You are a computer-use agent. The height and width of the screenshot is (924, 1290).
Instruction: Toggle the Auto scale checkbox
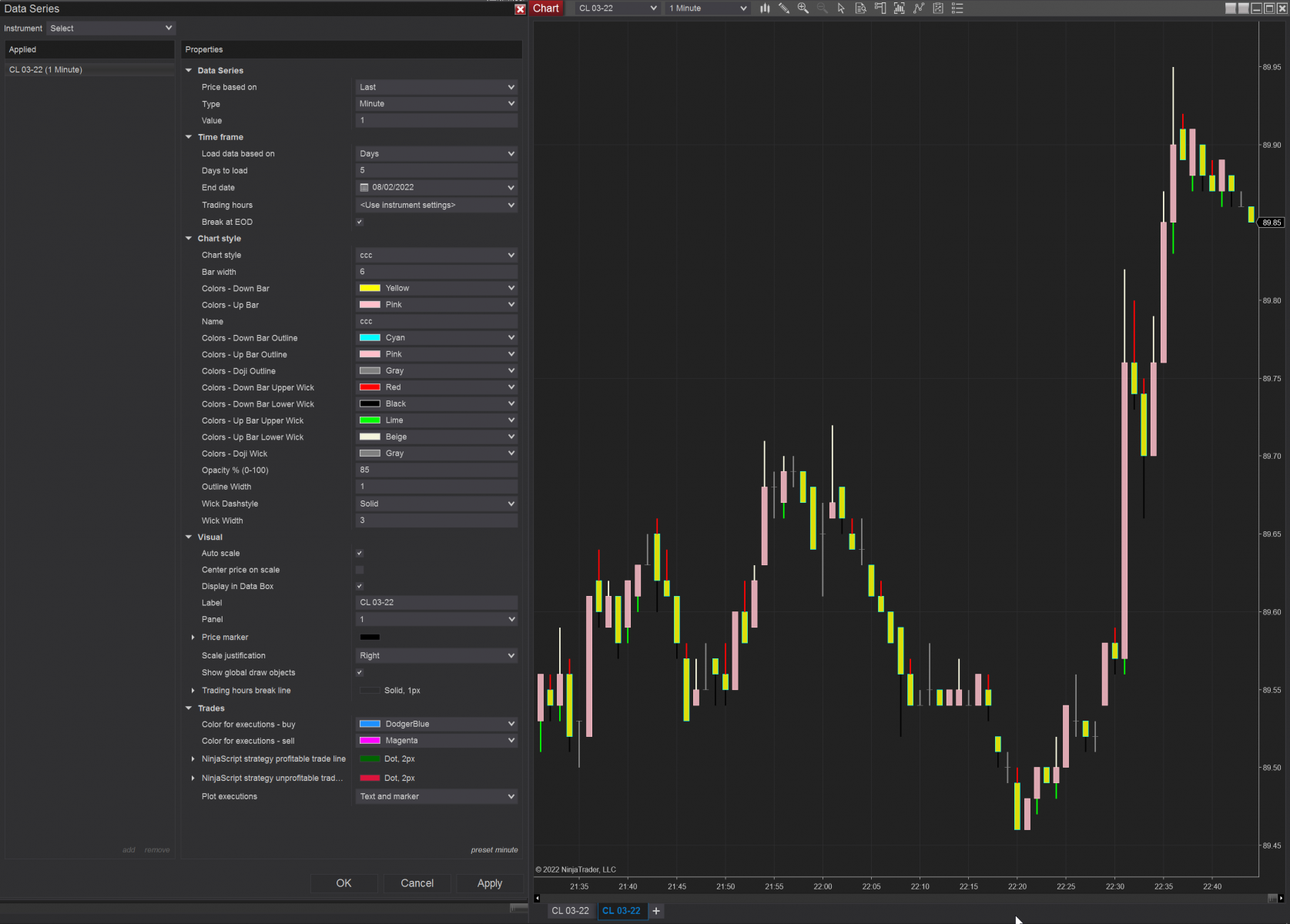pyautogui.click(x=360, y=553)
